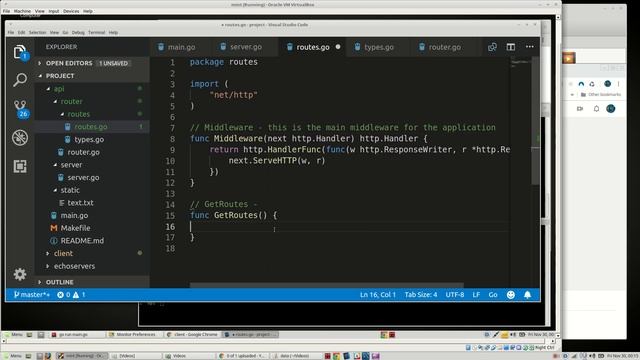Image resolution: width=640 pixels, height=360 pixels.
Task: Click the editor vertical scrollbar thumb
Action: pyautogui.click(x=536, y=121)
